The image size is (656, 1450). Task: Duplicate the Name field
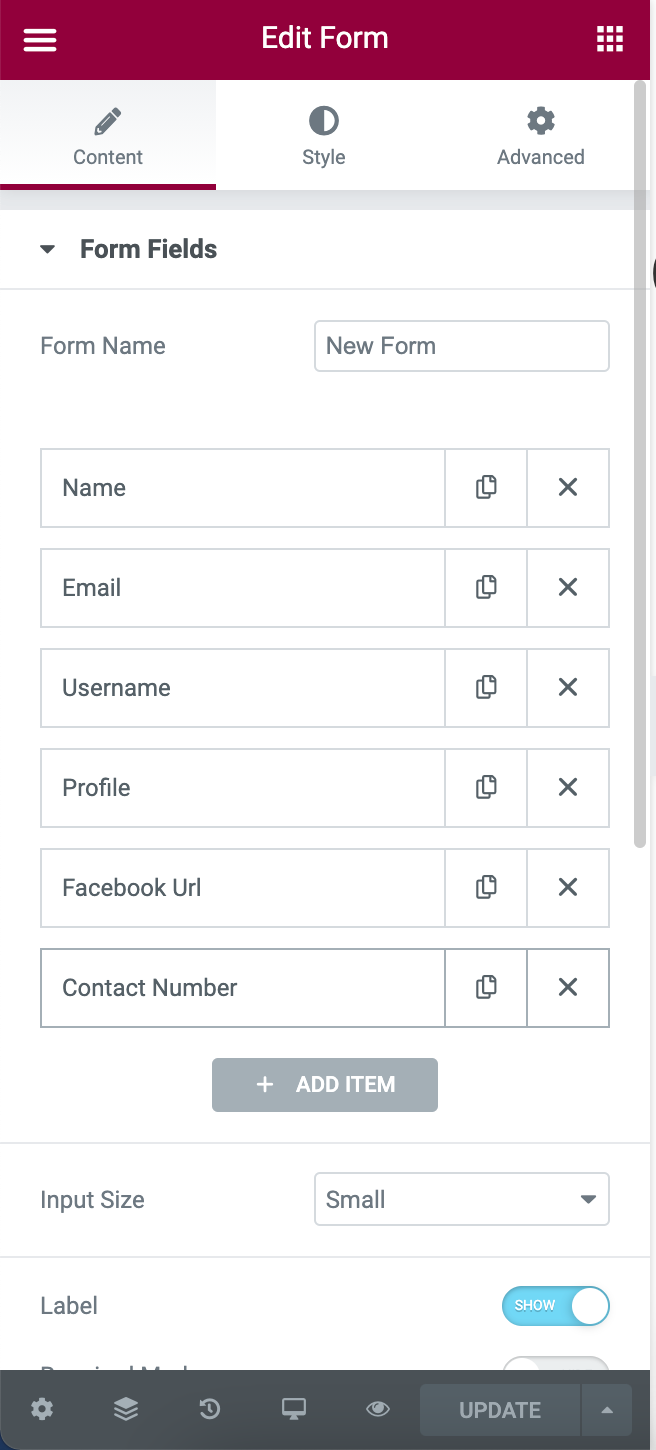tap(486, 488)
